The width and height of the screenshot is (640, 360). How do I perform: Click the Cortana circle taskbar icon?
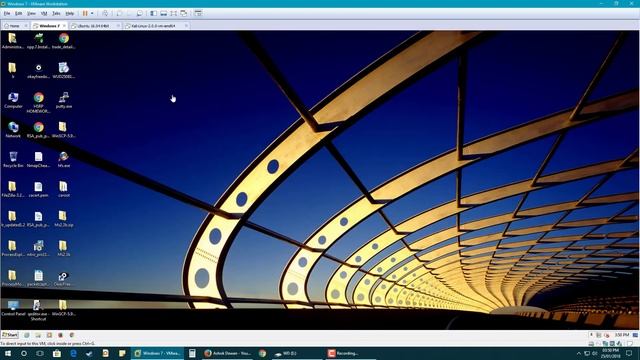pyautogui.click(x=24, y=353)
